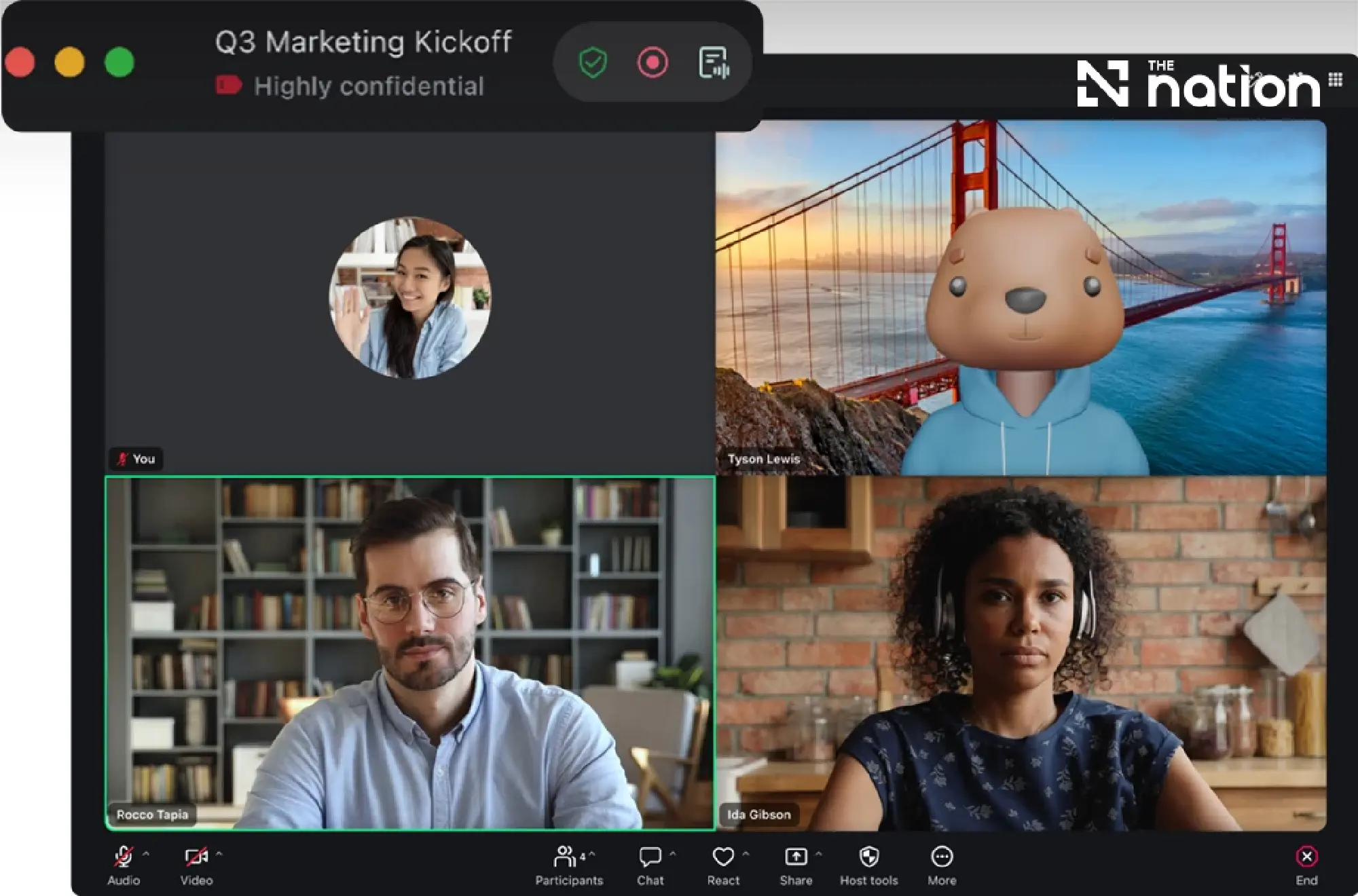The image size is (1358, 896).
Task: Expand the Video options caret
Action: tap(219, 854)
